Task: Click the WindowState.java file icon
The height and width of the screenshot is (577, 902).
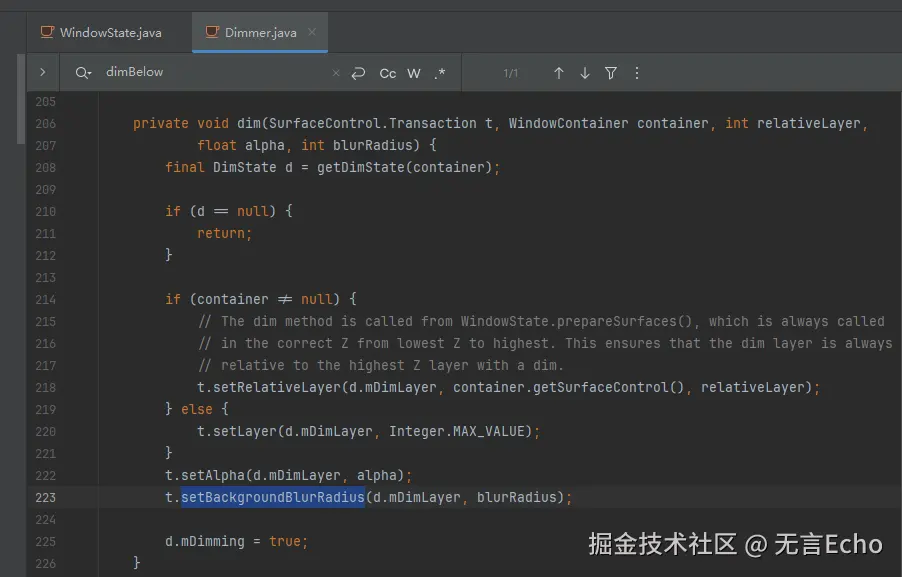Action: 47,32
